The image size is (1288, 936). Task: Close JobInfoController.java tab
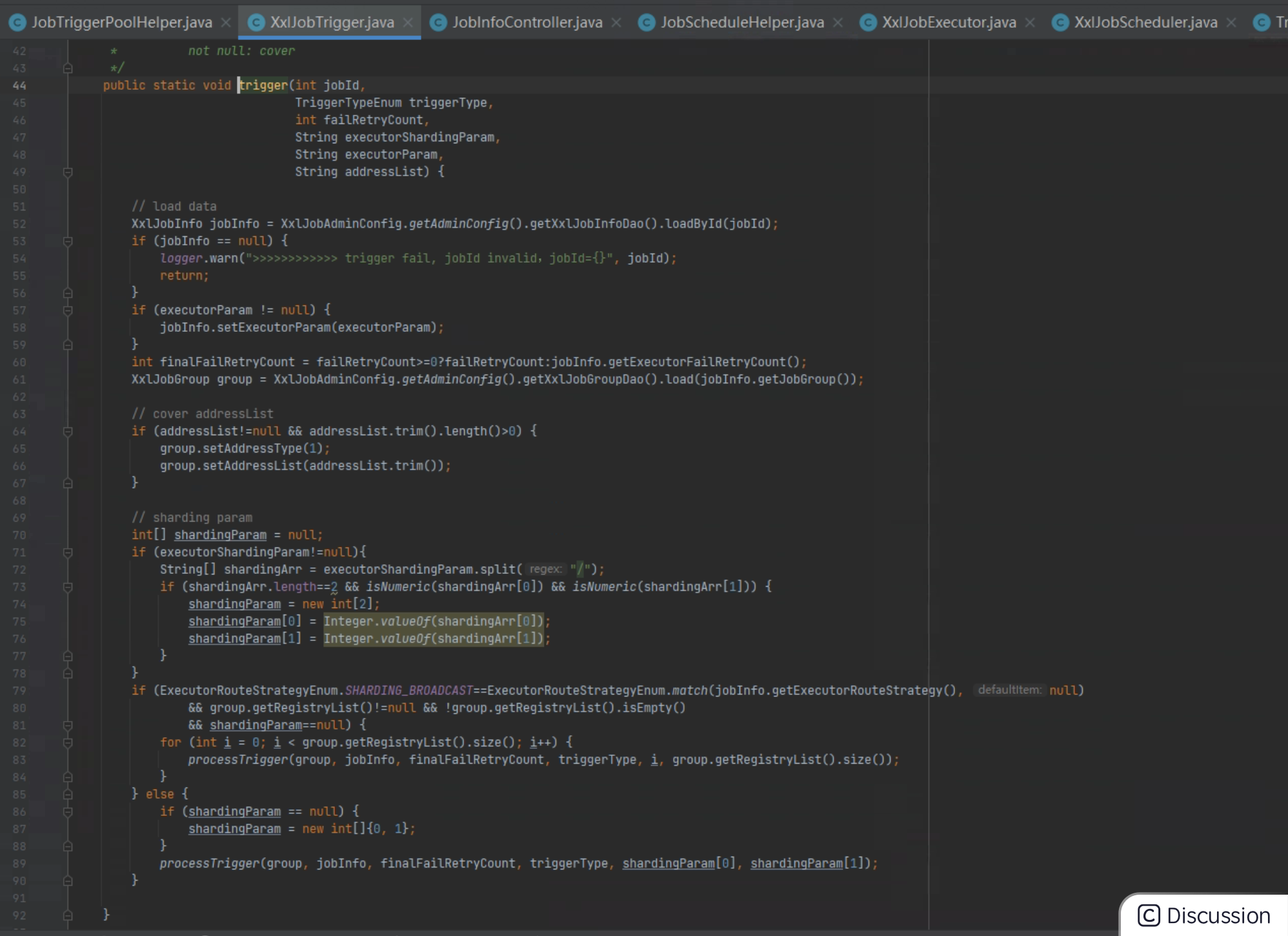[x=616, y=23]
